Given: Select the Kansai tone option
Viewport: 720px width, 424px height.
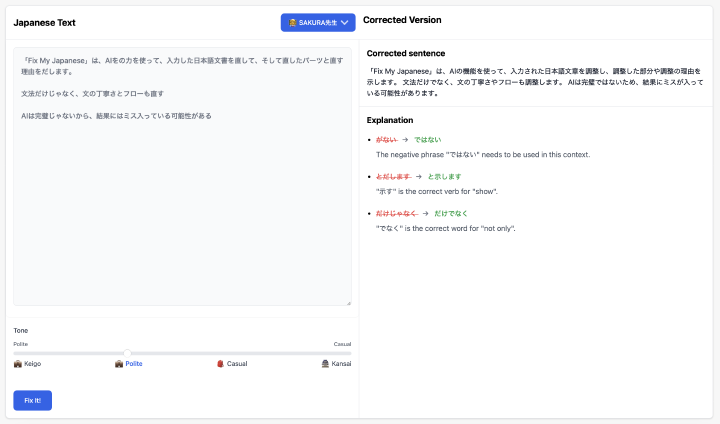Looking at the screenshot, I should click(x=336, y=363).
